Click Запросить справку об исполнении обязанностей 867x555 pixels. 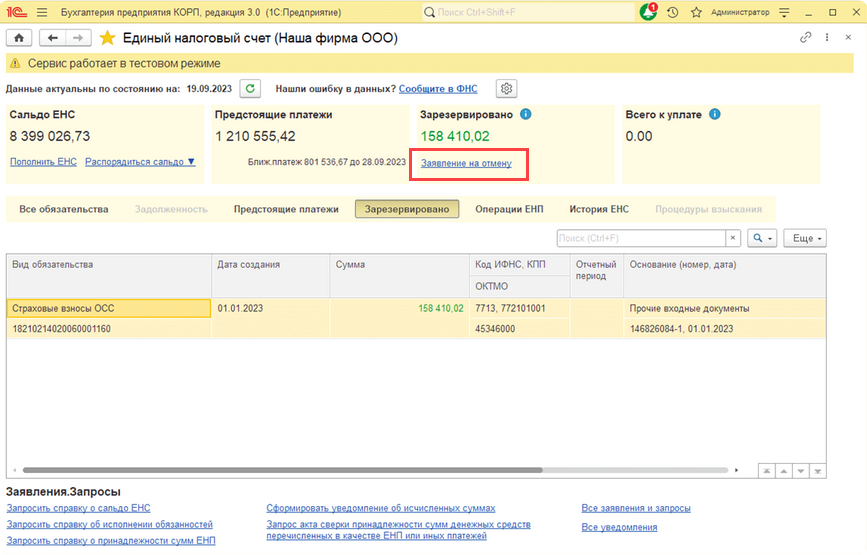pyautogui.click(x=109, y=524)
